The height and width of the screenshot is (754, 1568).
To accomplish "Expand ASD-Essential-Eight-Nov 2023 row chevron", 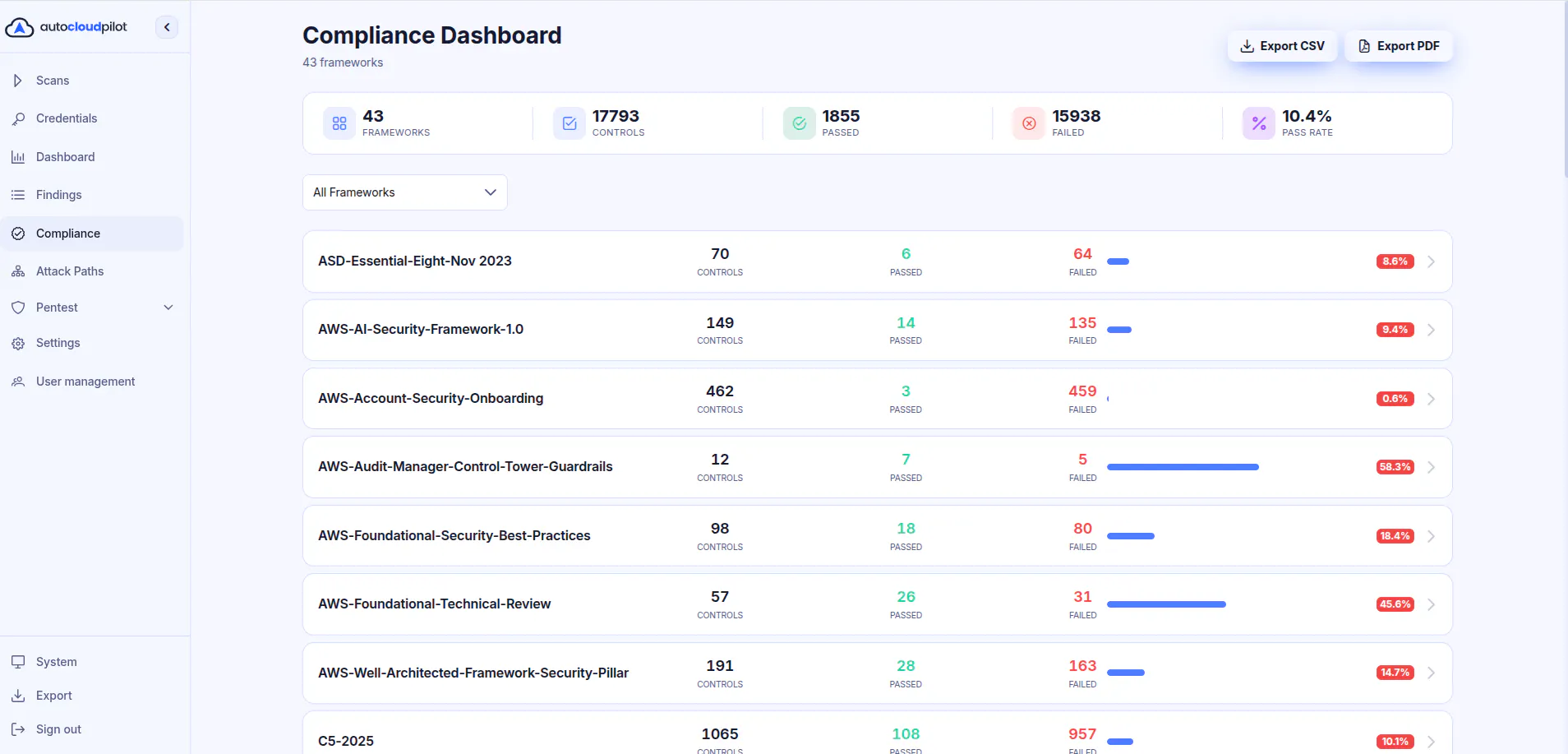I will (1431, 261).
